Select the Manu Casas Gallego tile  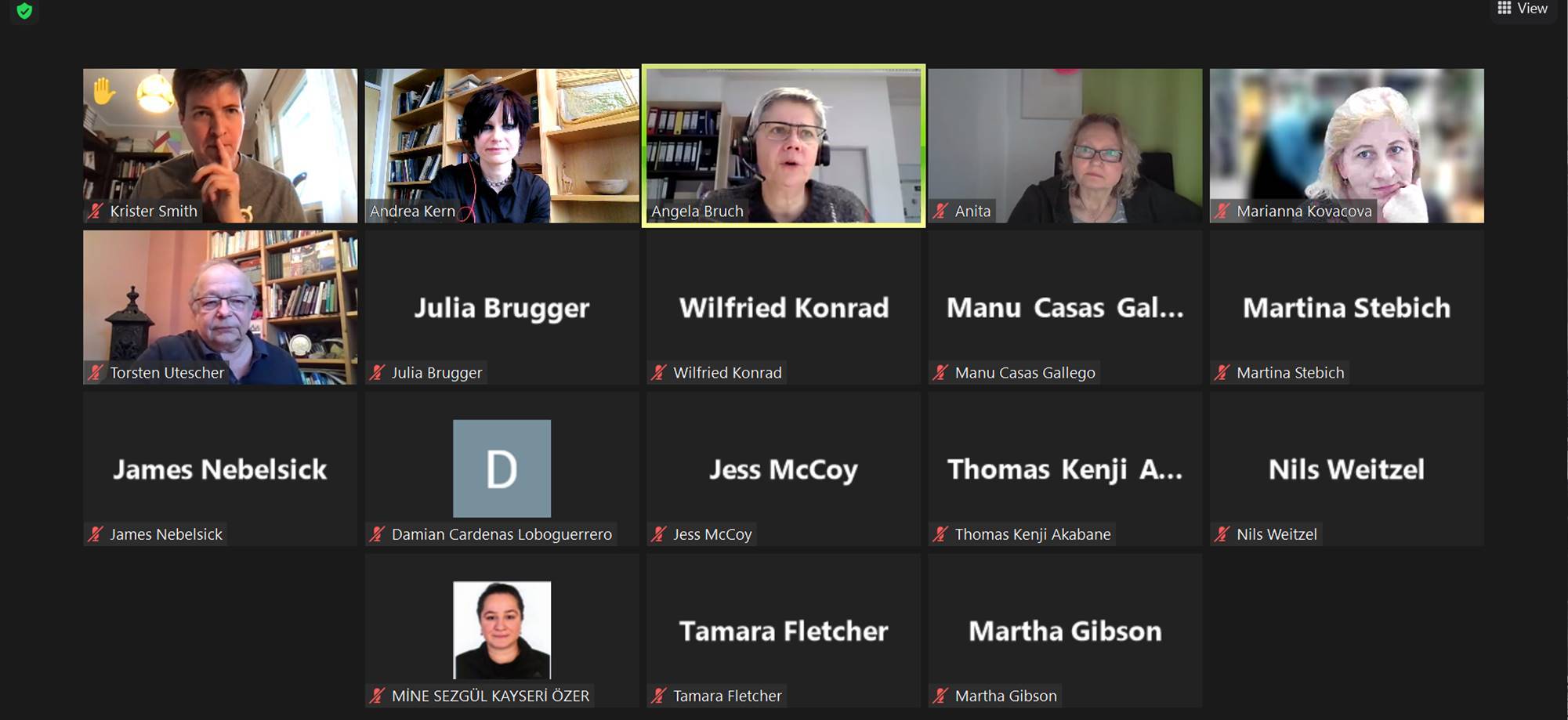[1065, 307]
